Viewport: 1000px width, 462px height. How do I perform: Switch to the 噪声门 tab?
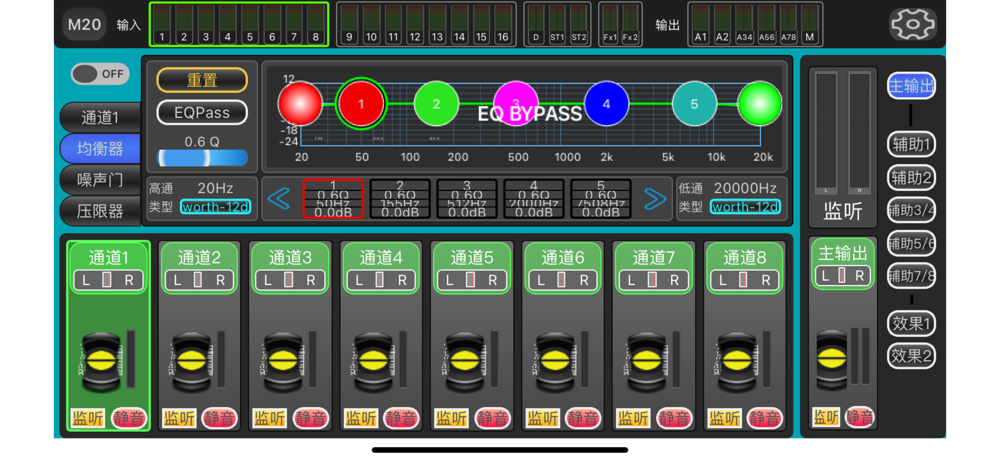[x=100, y=179]
